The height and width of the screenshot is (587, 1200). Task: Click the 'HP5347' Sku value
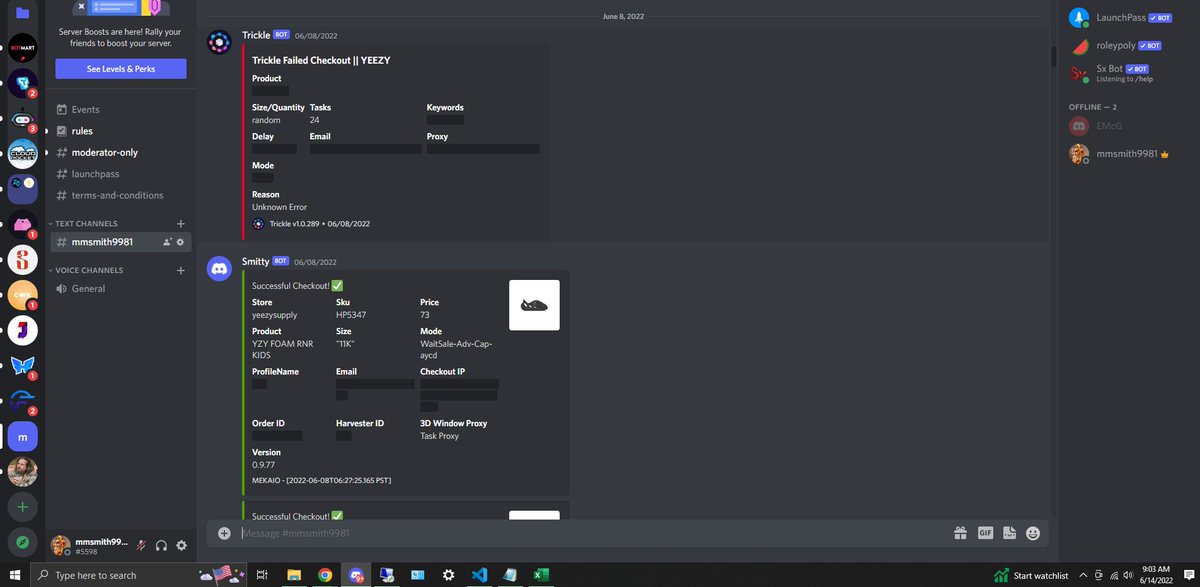point(350,314)
